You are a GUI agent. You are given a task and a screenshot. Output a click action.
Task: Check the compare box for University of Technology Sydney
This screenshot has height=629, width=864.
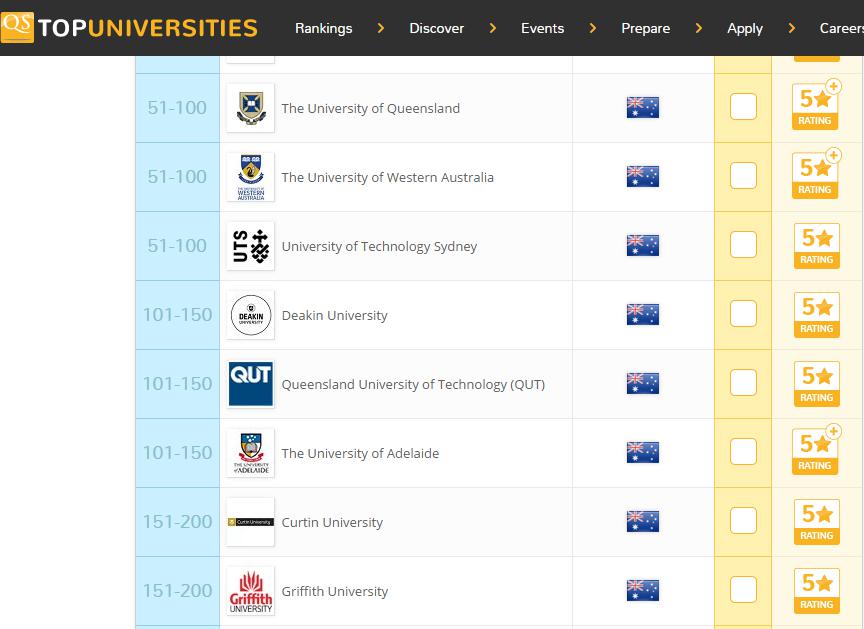(743, 245)
